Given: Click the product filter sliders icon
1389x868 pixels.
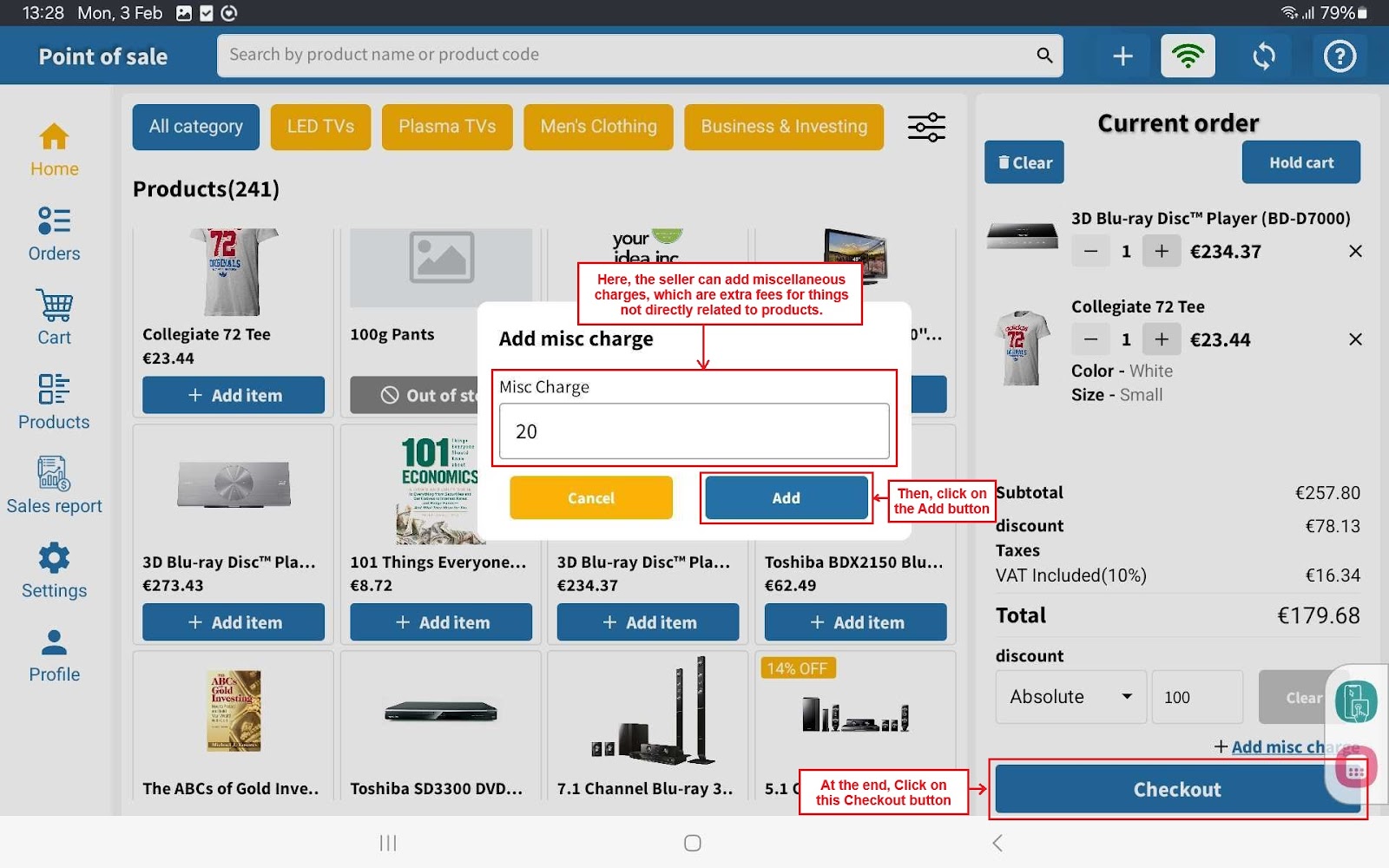Looking at the screenshot, I should [x=926, y=128].
